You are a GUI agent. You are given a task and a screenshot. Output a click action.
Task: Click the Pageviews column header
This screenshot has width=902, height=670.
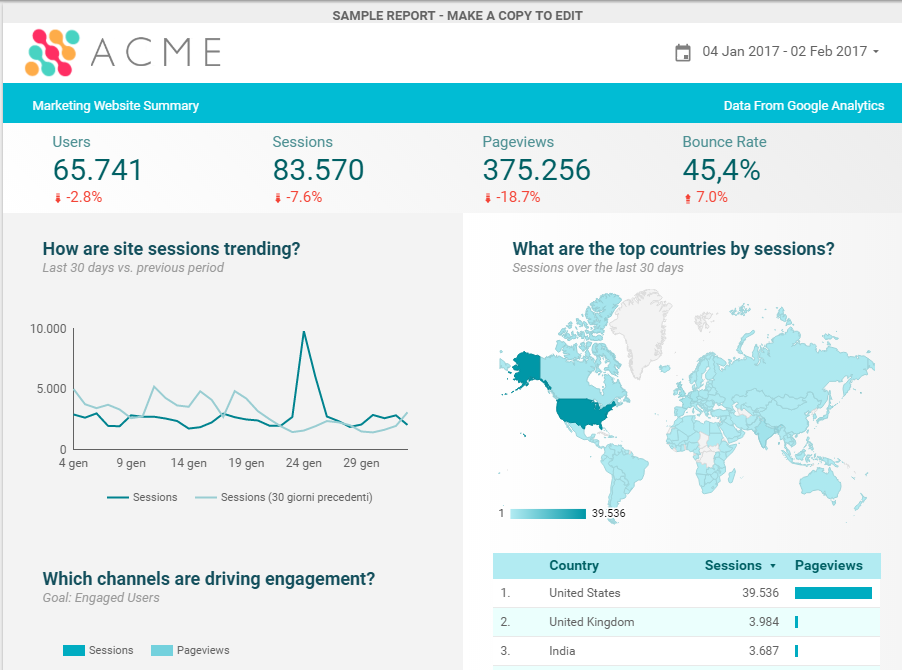coord(828,565)
